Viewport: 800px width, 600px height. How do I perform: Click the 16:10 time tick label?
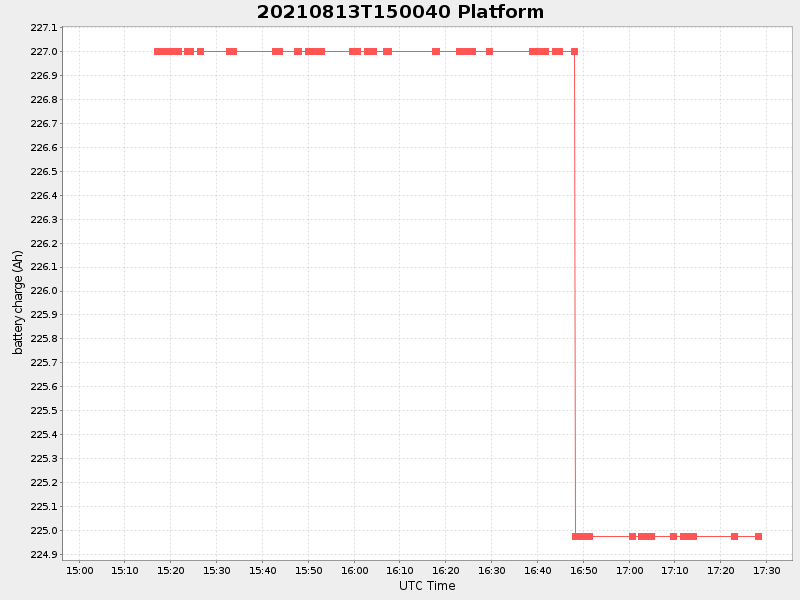400,570
